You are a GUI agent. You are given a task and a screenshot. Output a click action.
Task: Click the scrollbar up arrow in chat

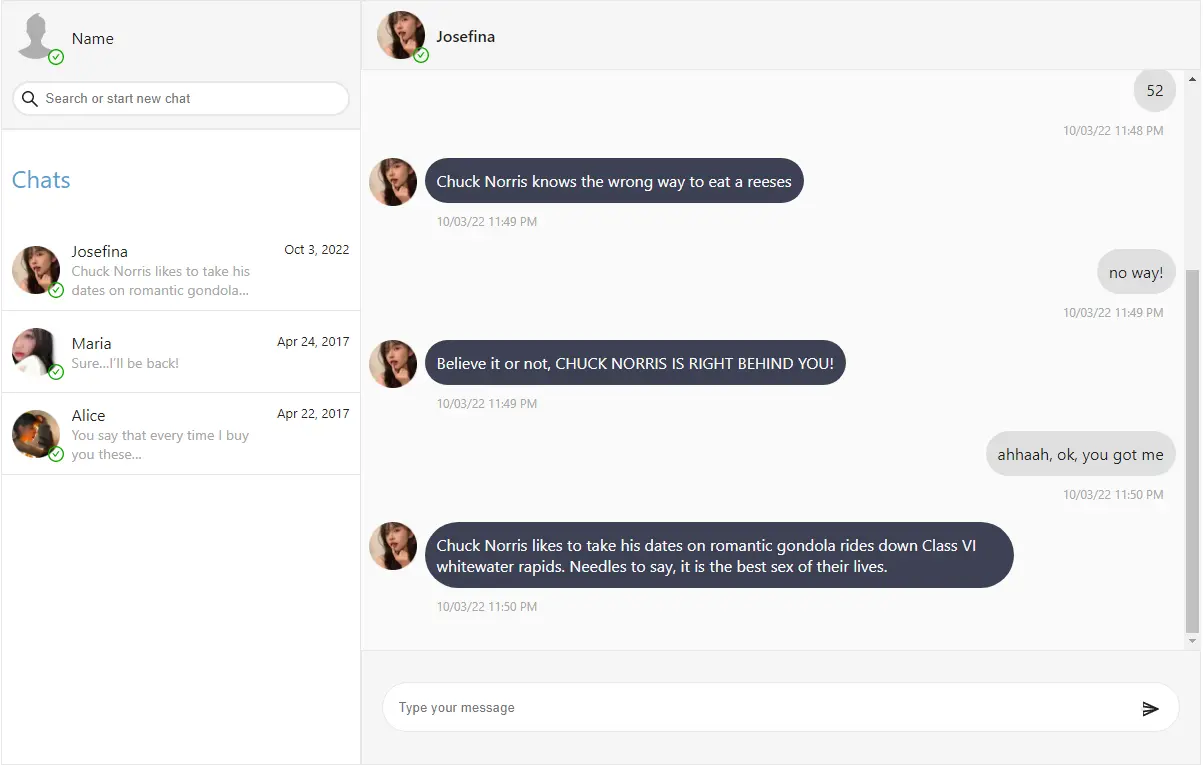1192,78
